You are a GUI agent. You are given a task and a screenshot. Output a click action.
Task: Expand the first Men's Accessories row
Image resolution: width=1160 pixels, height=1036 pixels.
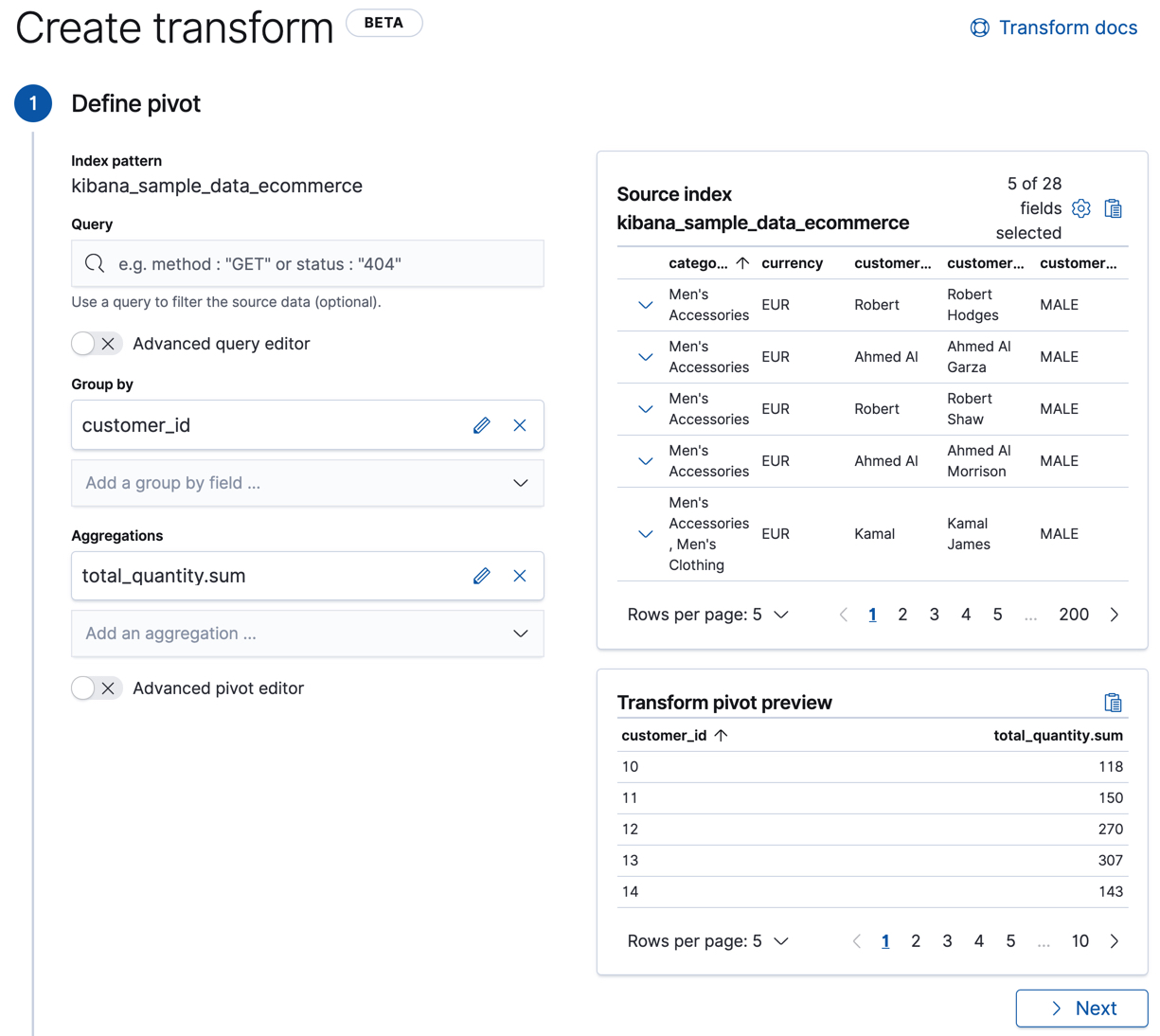645,305
